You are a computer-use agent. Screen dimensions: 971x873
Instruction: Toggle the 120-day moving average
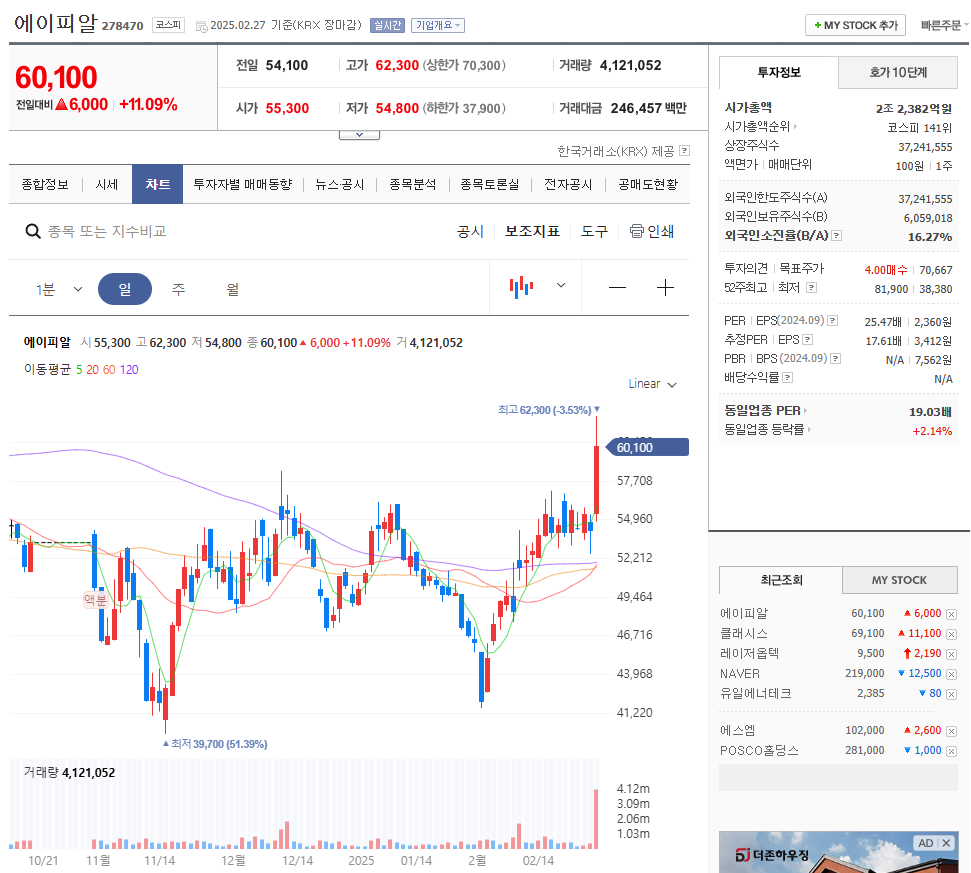tap(129, 370)
